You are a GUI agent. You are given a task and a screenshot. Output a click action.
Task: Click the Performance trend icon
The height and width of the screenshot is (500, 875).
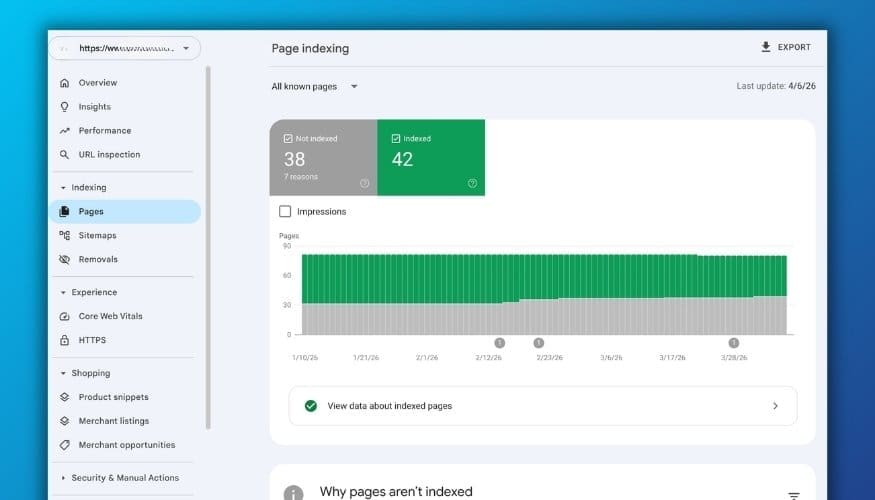[x=65, y=131]
